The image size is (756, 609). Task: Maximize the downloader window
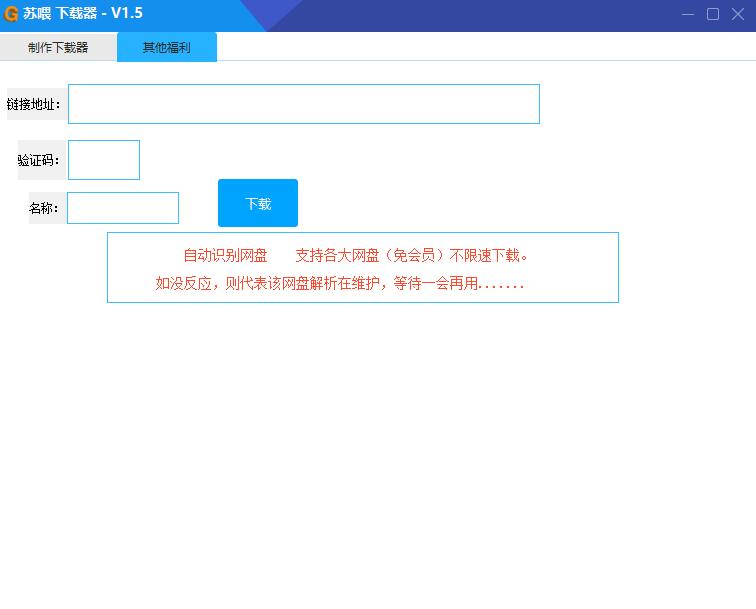tap(713, 14)
